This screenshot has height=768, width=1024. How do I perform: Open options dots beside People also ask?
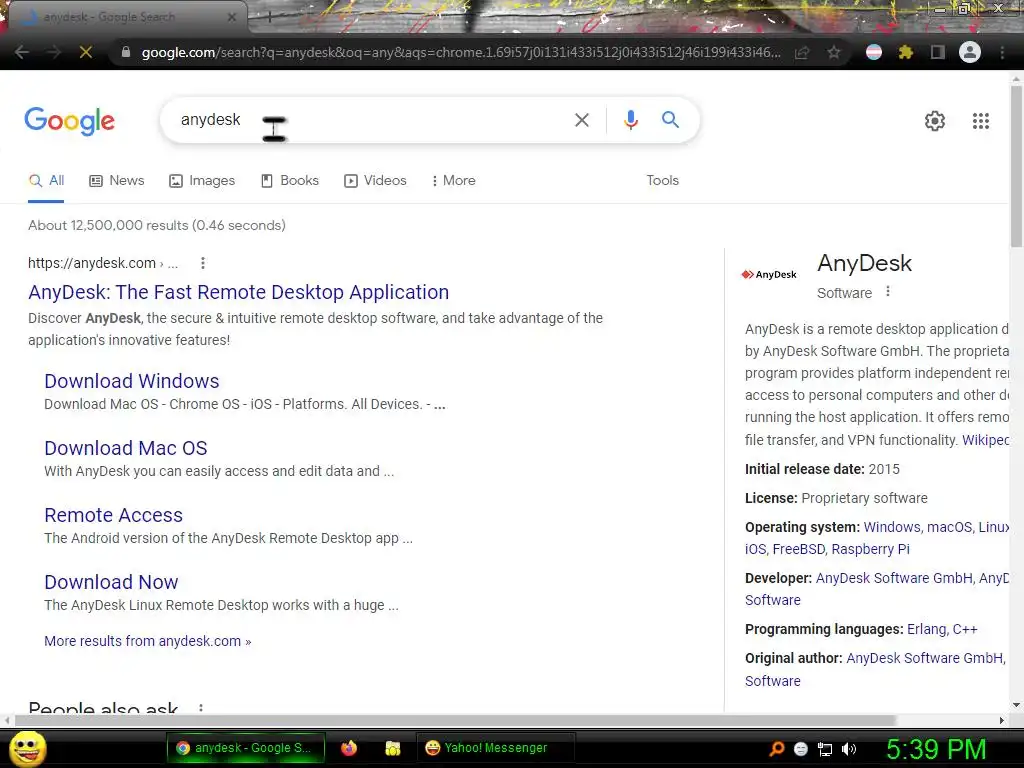(201, 708)
